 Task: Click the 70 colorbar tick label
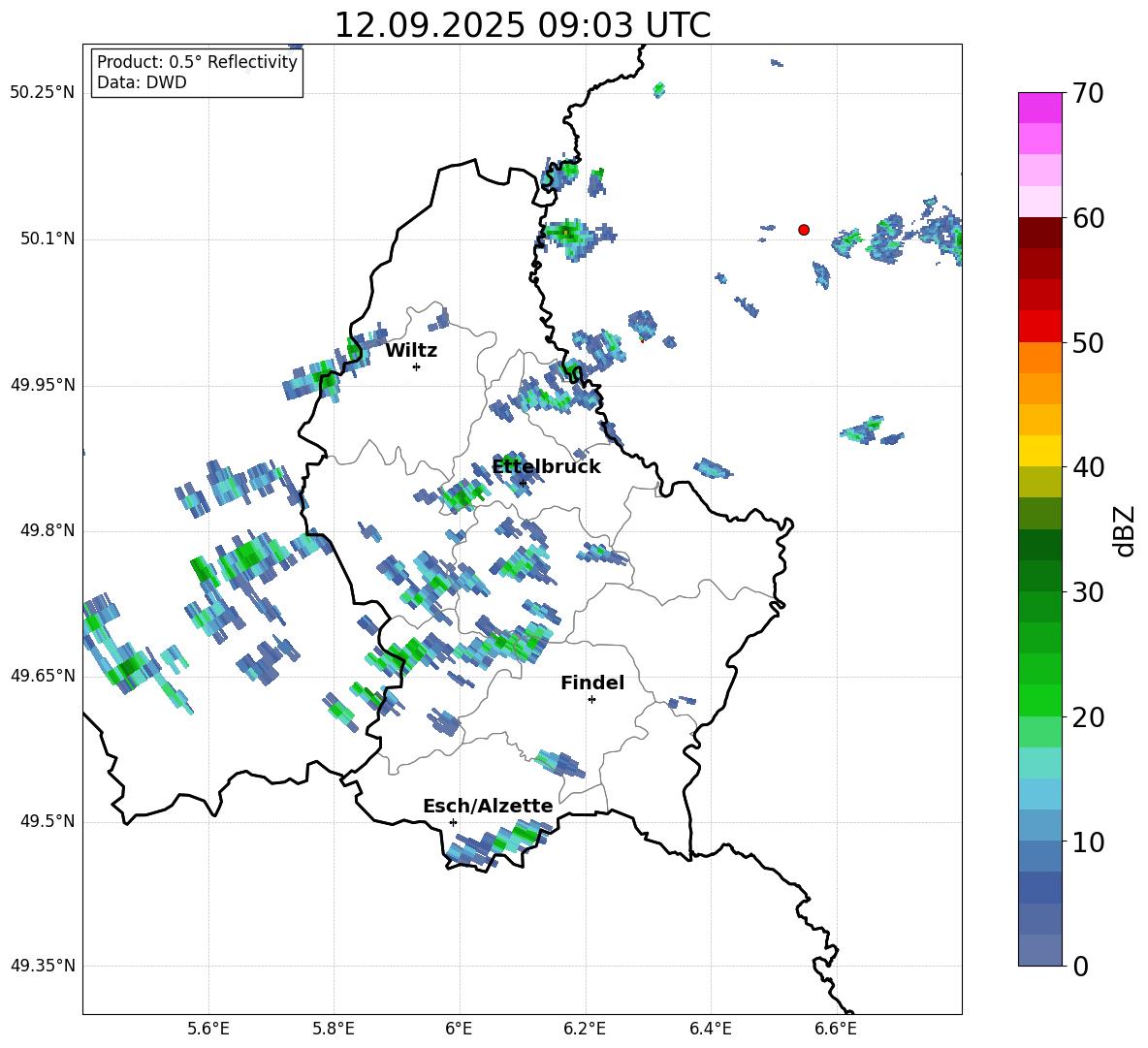[1088, 94]
